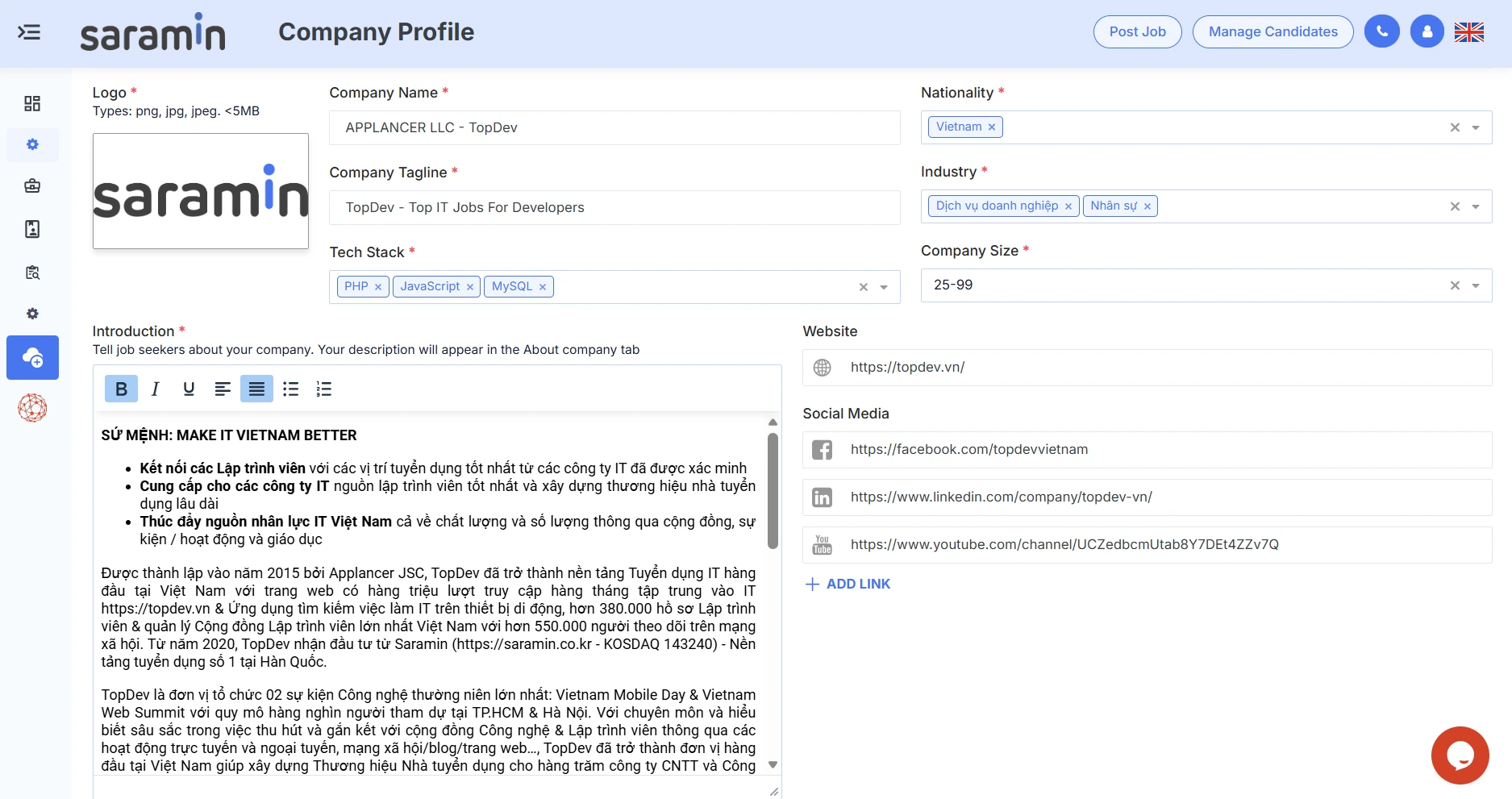Remove the PHP tag from Tech Stack
This screenshot has height=799, width=1512.
tap(378, 287)
